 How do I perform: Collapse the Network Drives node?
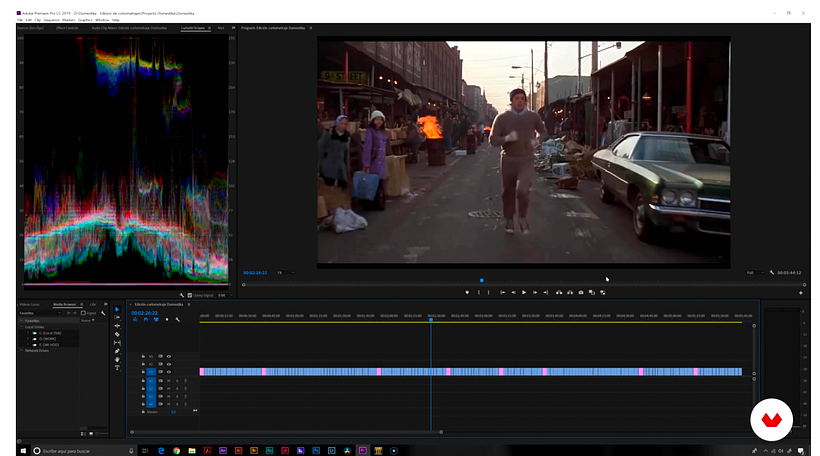(21, 350)
